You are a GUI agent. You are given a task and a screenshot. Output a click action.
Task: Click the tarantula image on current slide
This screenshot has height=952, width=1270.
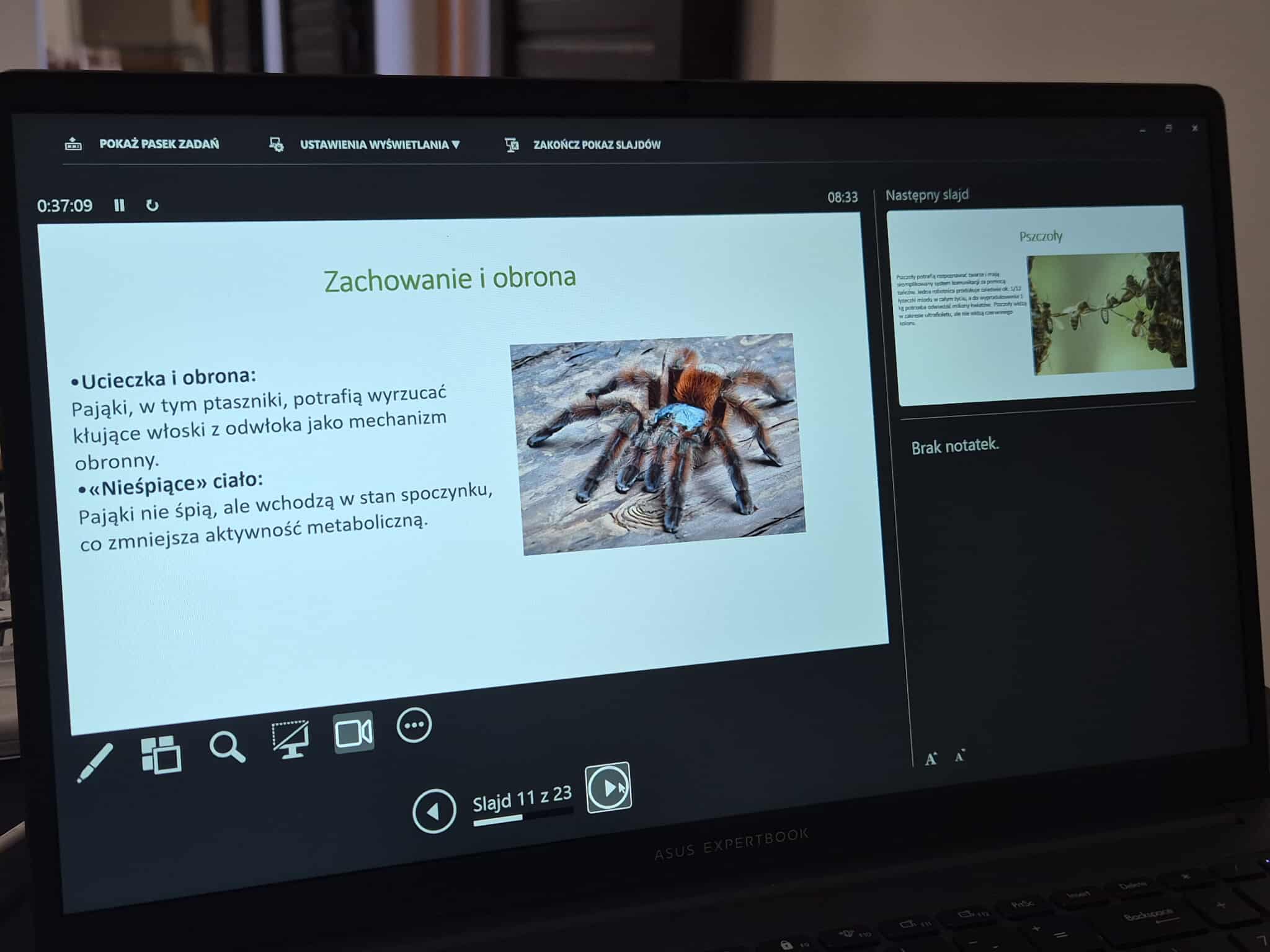click(658, 443)
